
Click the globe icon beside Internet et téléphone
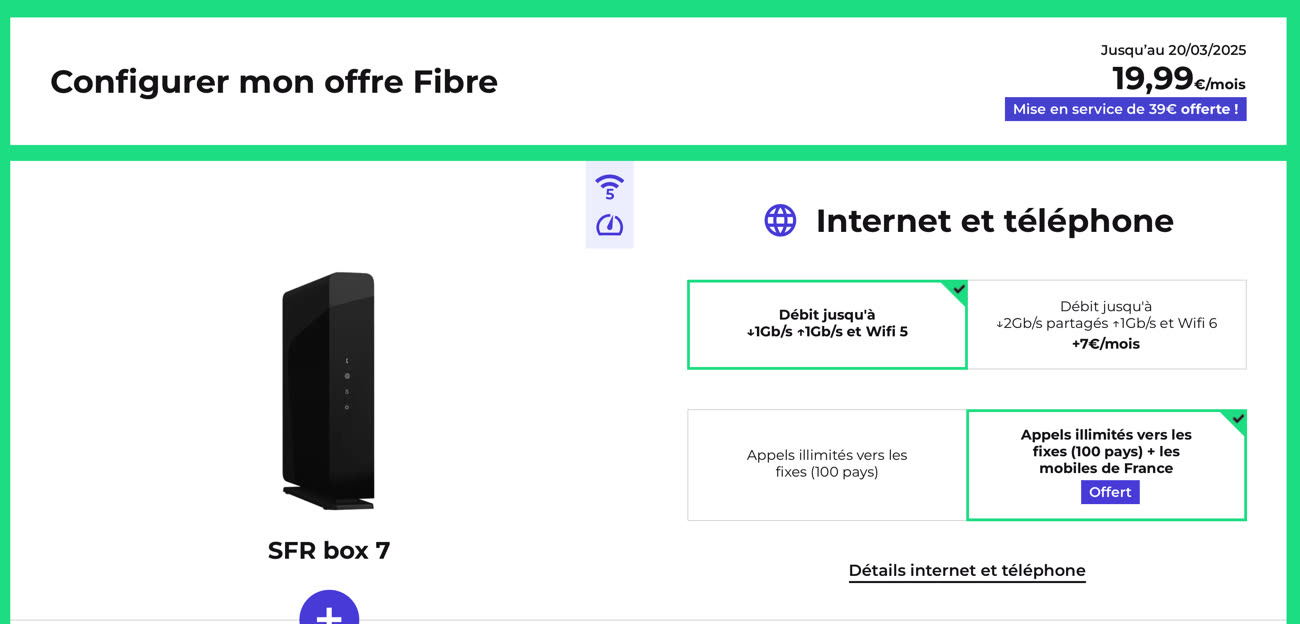781,218
